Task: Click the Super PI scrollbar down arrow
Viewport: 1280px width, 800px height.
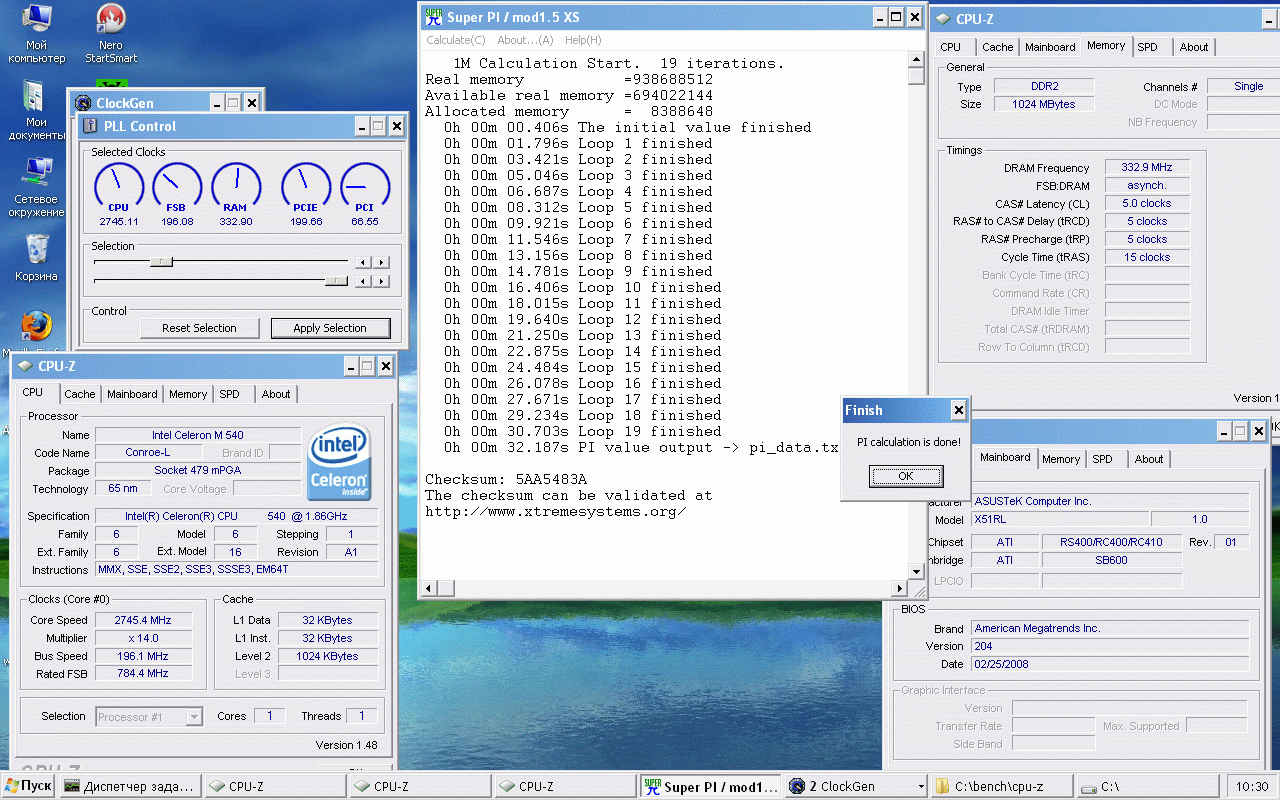Action: [x=916, y=572]
